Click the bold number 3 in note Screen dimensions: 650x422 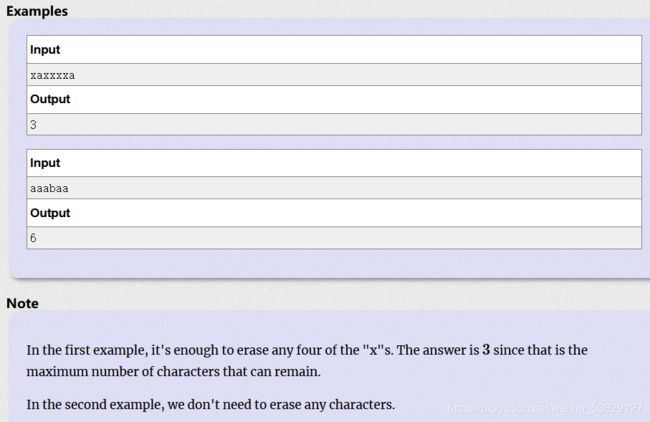pos(486,350)
